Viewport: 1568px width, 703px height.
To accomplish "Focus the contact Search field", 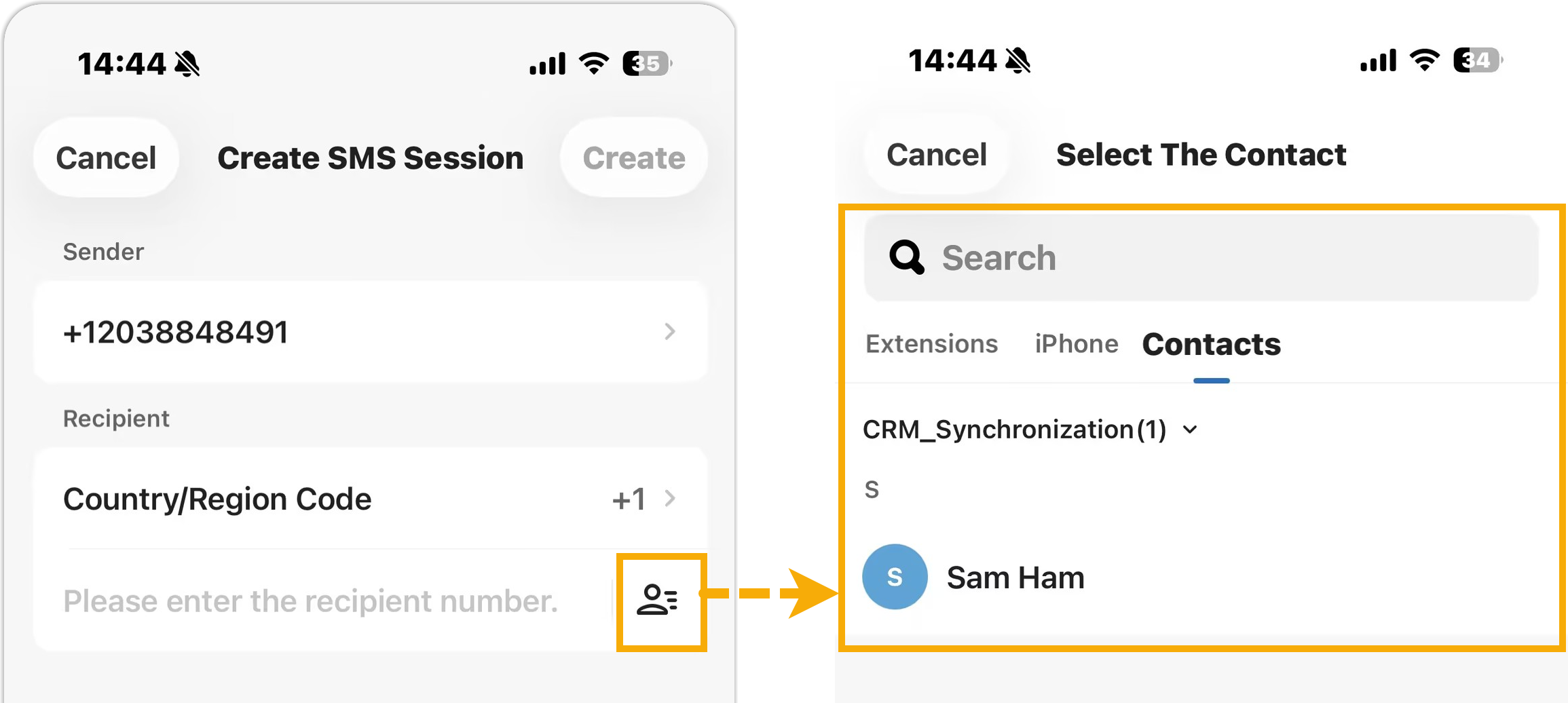I will coord(1201,257).
